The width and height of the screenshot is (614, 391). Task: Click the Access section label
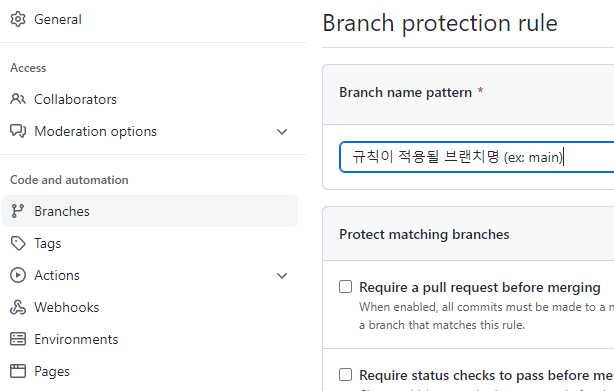28,68
